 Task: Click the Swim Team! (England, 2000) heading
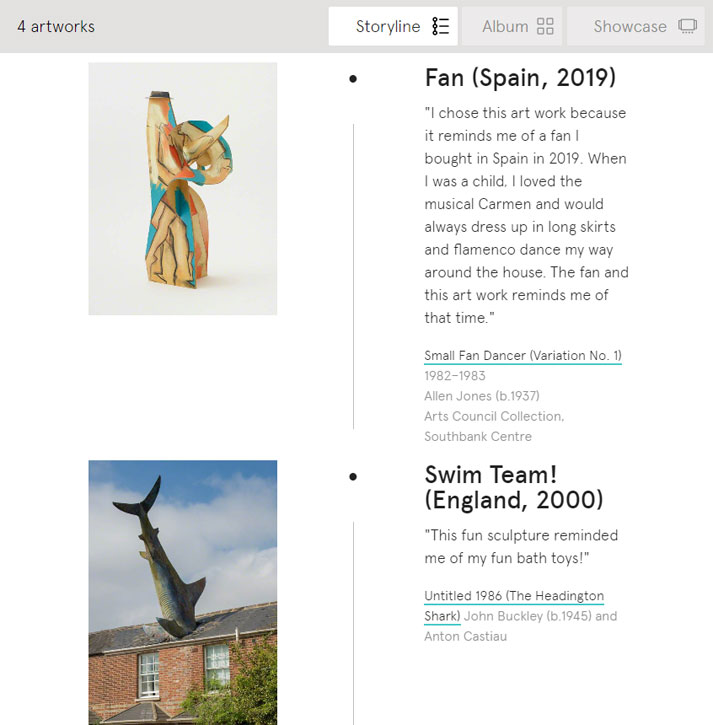click(514, 487)
